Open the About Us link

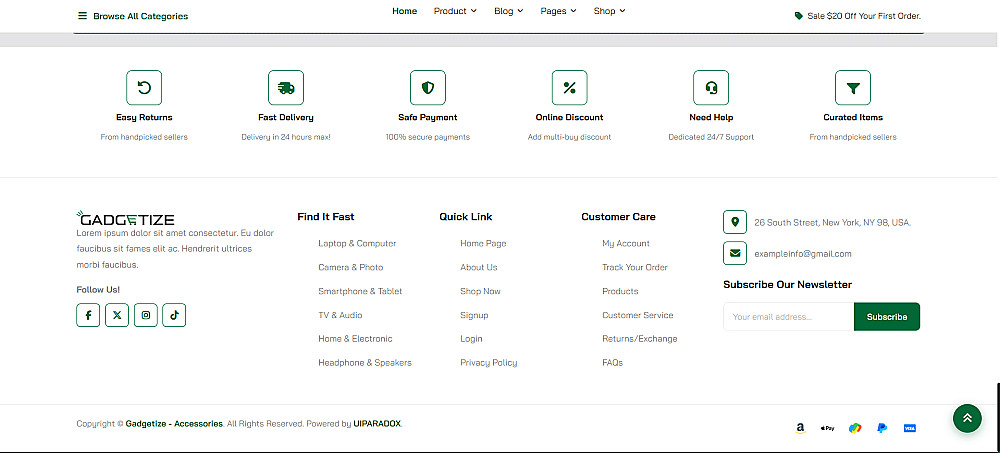pos(478,267)
